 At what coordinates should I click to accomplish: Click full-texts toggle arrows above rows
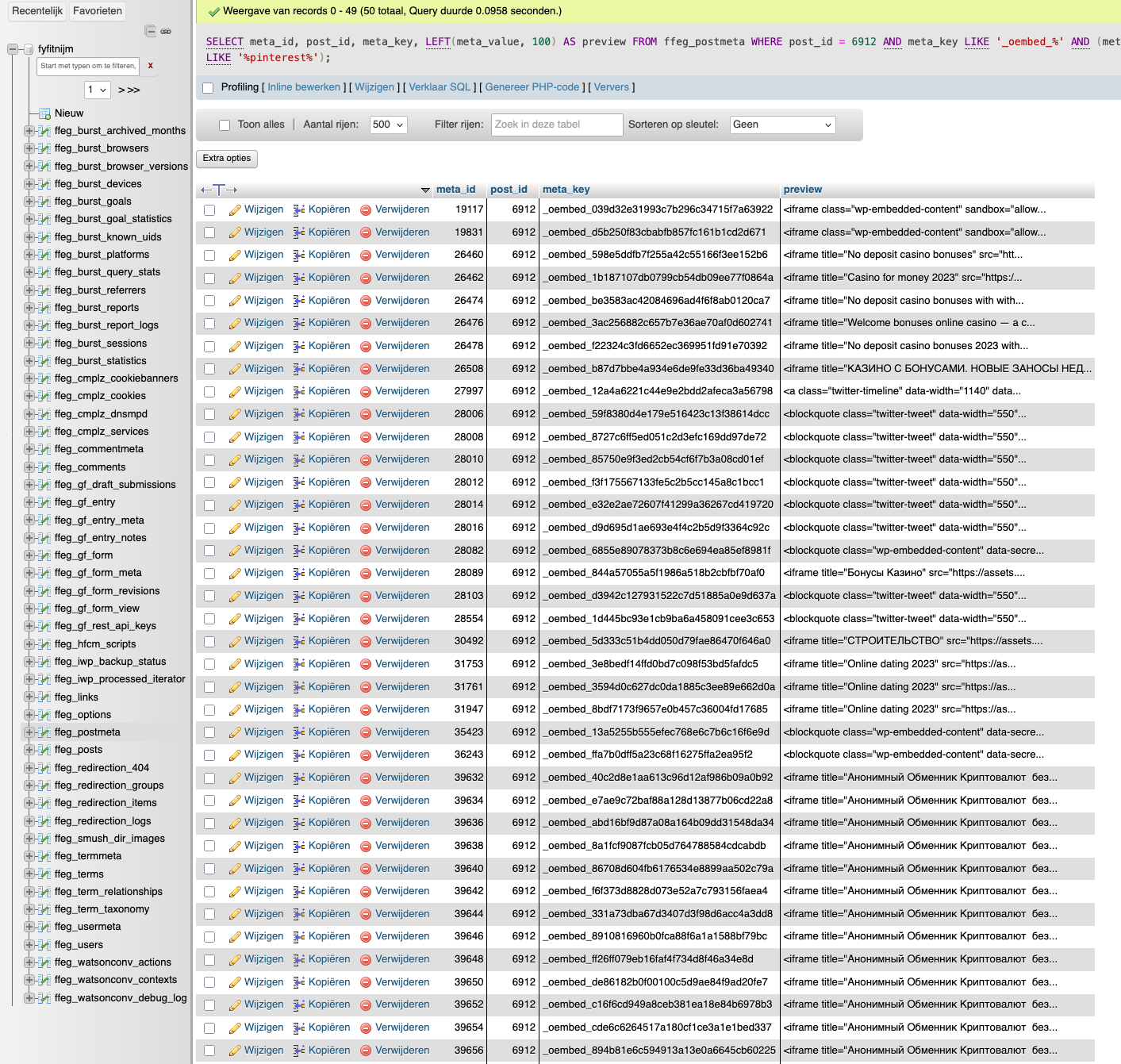[219, 190]
